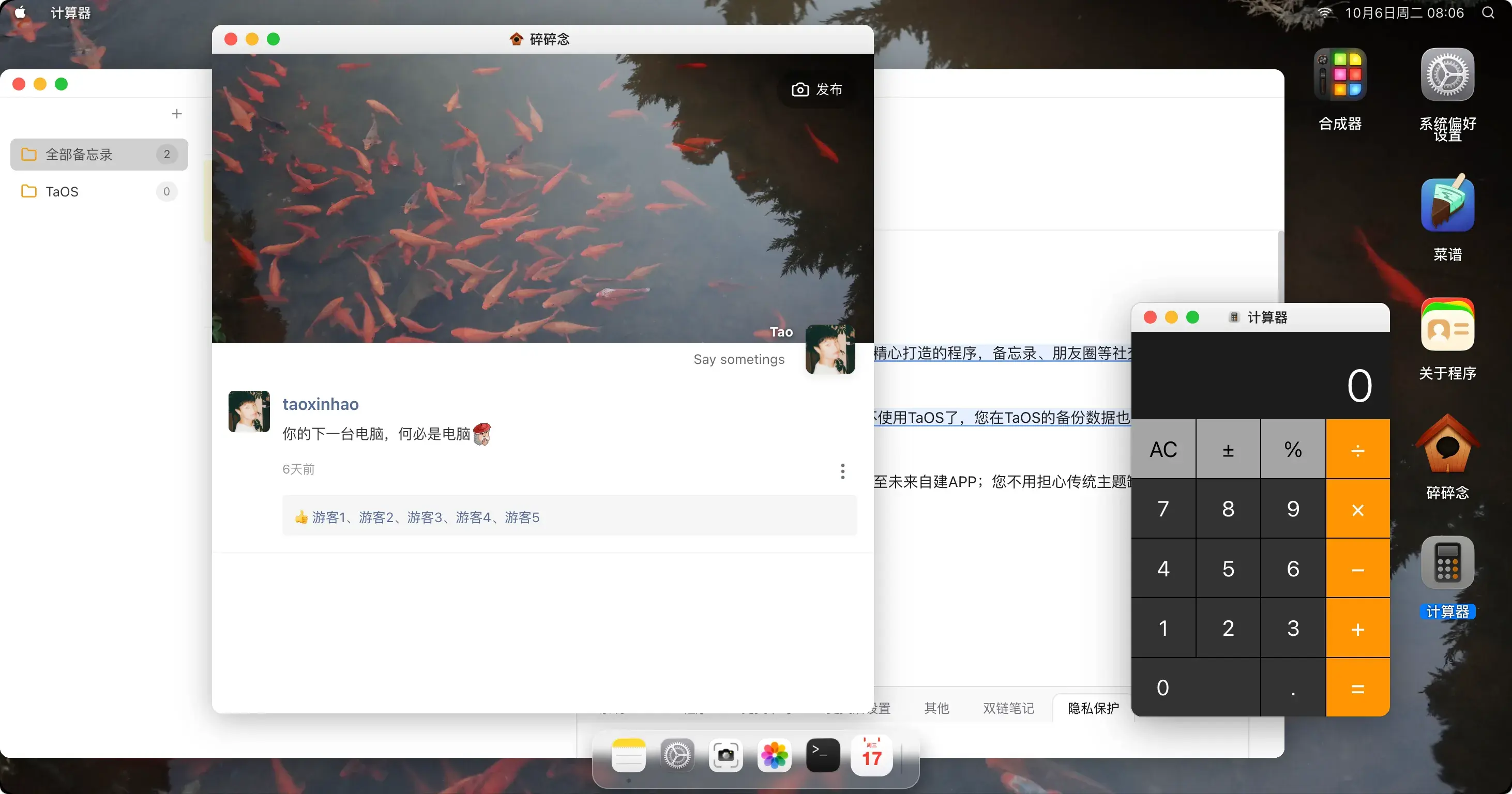
Task: Click the percent key on the calculator
Action: point(1293,450)
